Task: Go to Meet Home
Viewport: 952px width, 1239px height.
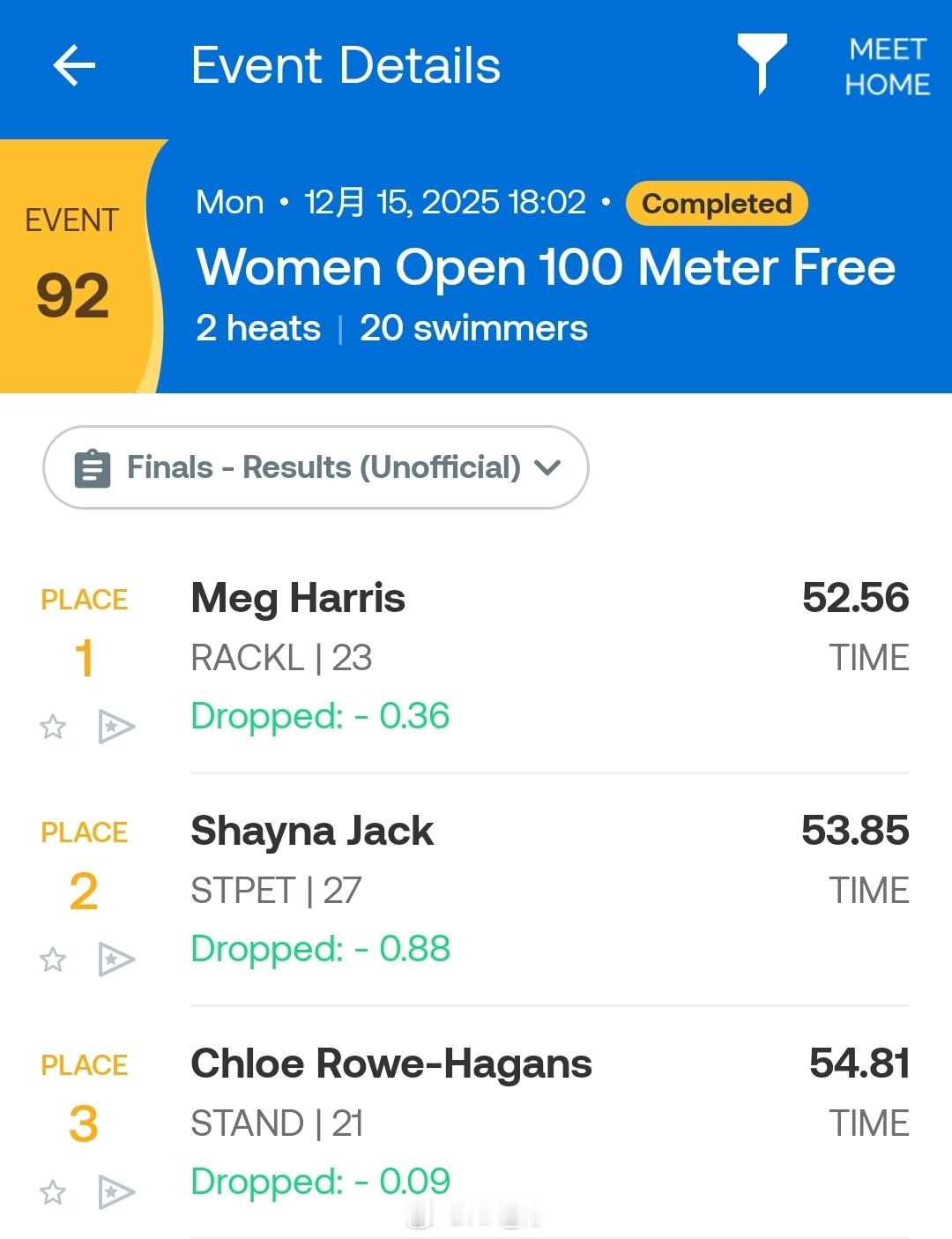Action: pyautogui.click(x=887, y=66)
